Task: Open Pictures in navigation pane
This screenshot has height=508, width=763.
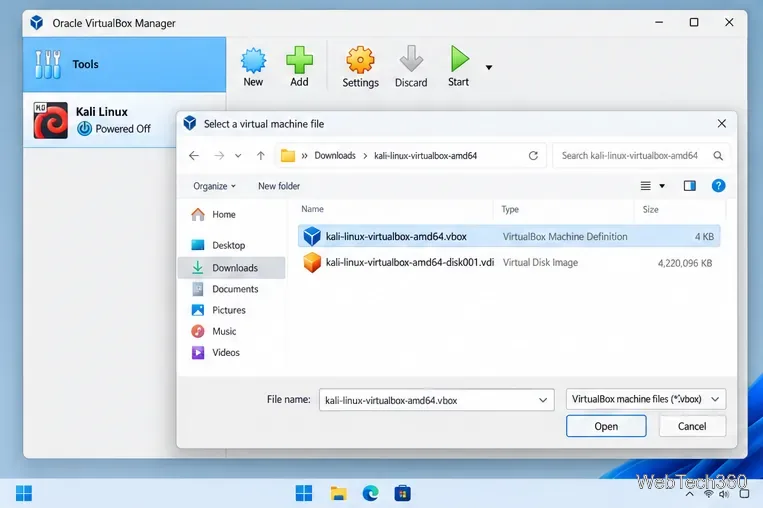Action: point(232,310)
